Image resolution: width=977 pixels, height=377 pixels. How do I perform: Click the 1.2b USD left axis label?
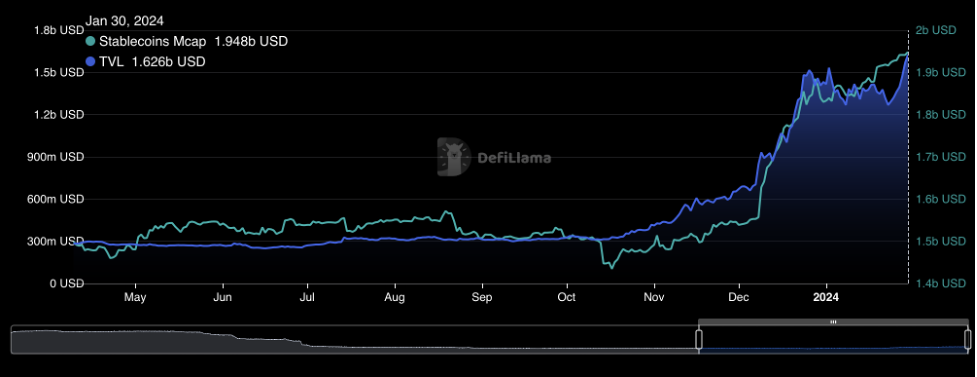59,115
